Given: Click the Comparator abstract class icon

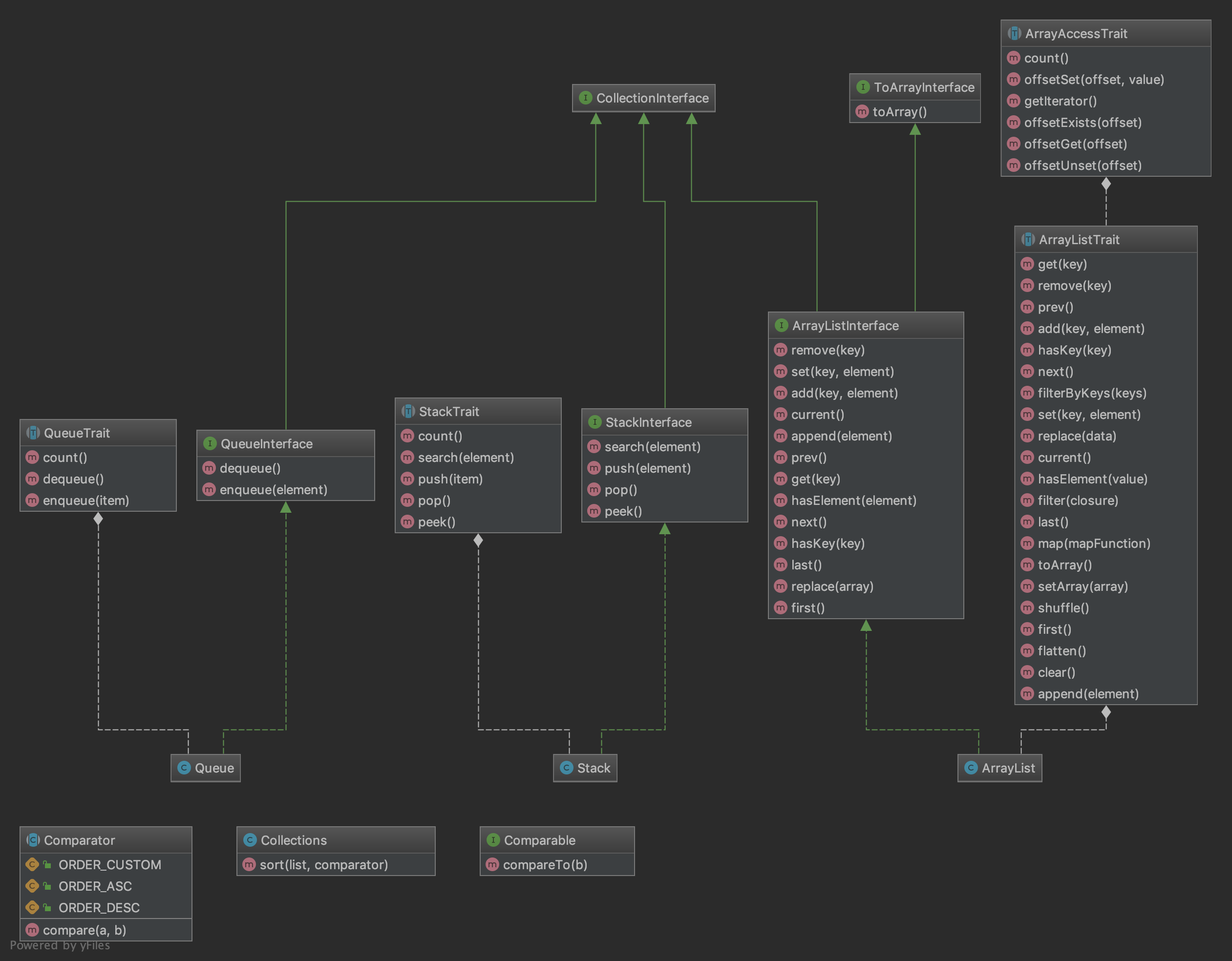Looking at the screenshot, I should [x=33, y=840].
